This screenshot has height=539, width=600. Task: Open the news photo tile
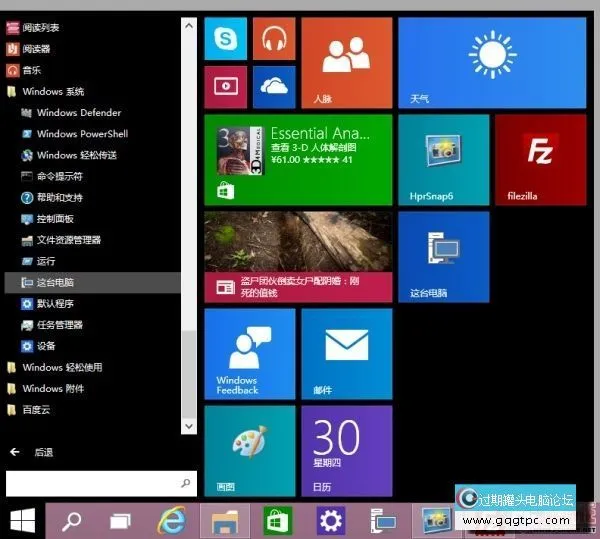pyautogui.click(x=298, y=257)
